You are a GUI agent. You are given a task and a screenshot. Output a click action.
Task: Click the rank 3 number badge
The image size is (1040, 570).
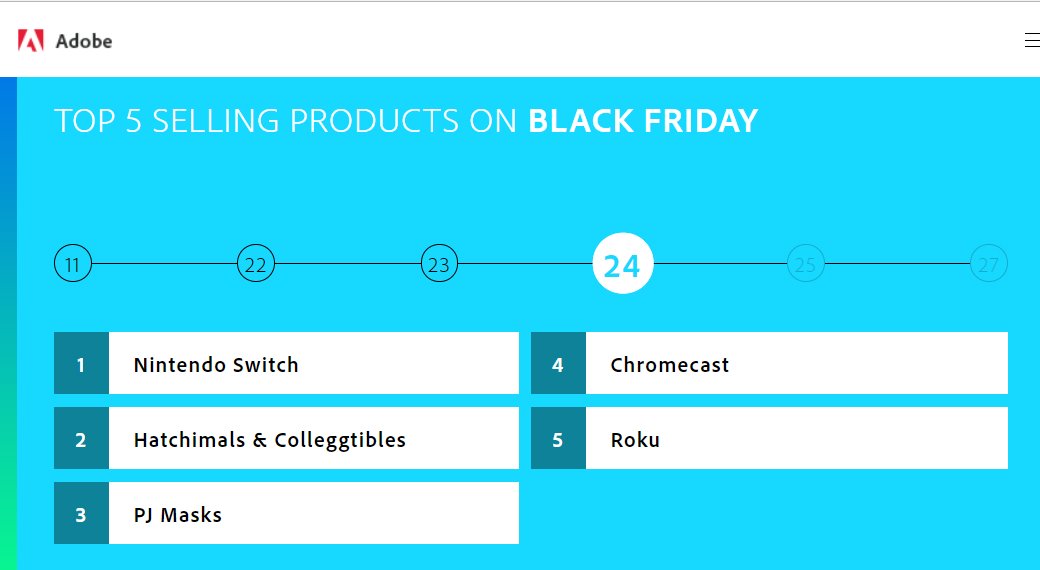(x=81, y=513)
